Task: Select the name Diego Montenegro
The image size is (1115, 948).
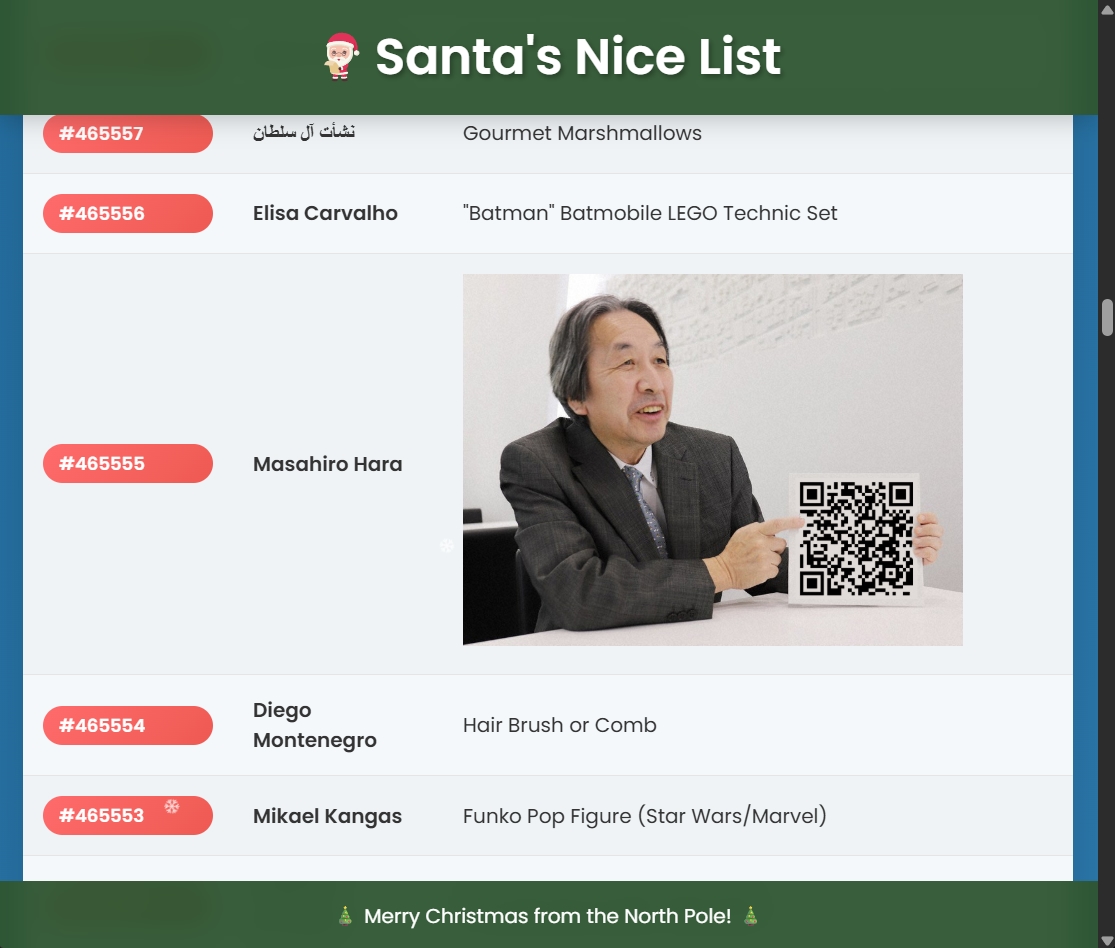Action: [x=314, y=725]
